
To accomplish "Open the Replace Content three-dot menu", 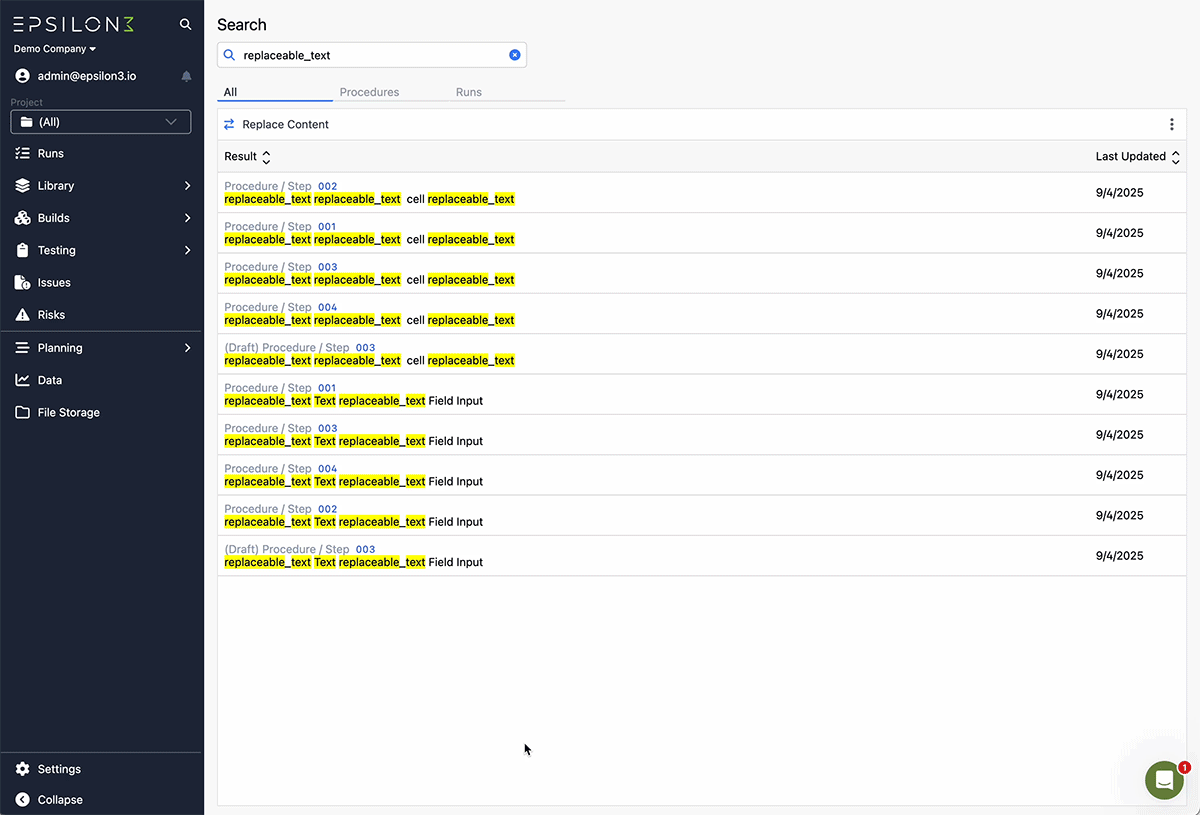I will click(x=1171, y=124).
